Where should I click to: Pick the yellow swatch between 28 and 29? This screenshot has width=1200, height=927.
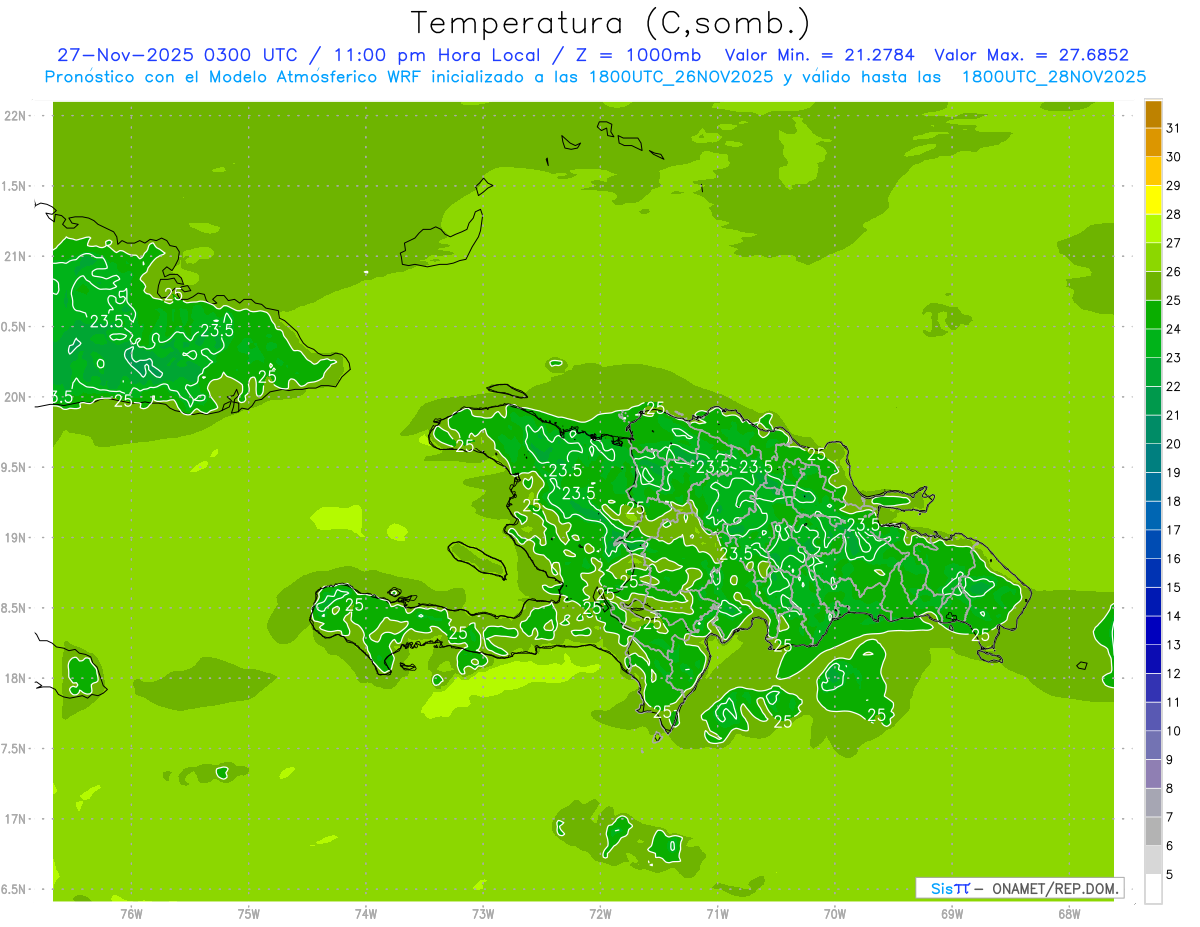[1153, 200]
